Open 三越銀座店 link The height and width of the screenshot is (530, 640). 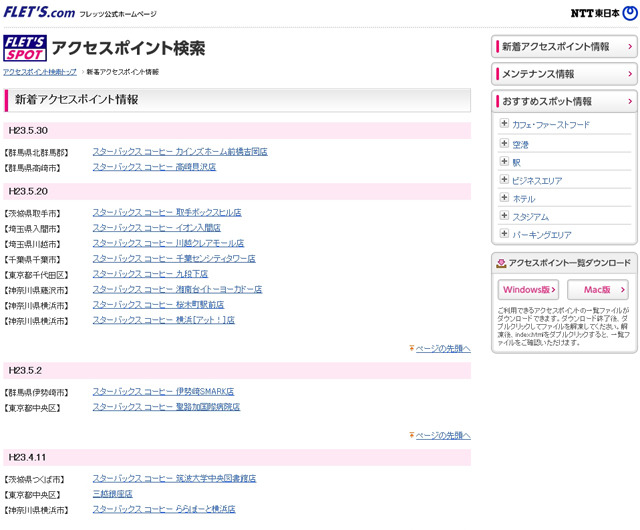(113, 494)
